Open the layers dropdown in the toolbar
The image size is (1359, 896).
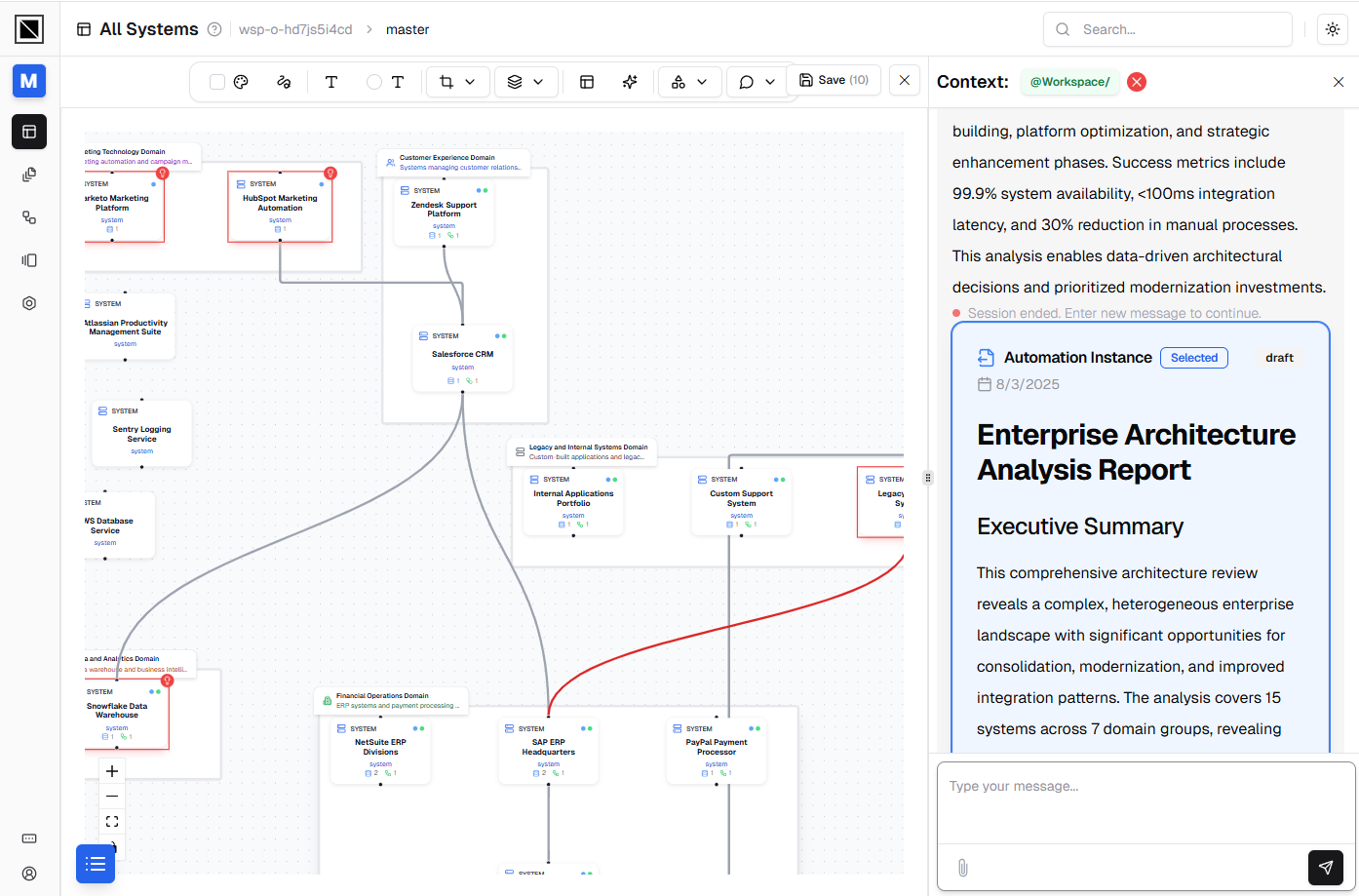pyautogui.click(x=525, y=82)
